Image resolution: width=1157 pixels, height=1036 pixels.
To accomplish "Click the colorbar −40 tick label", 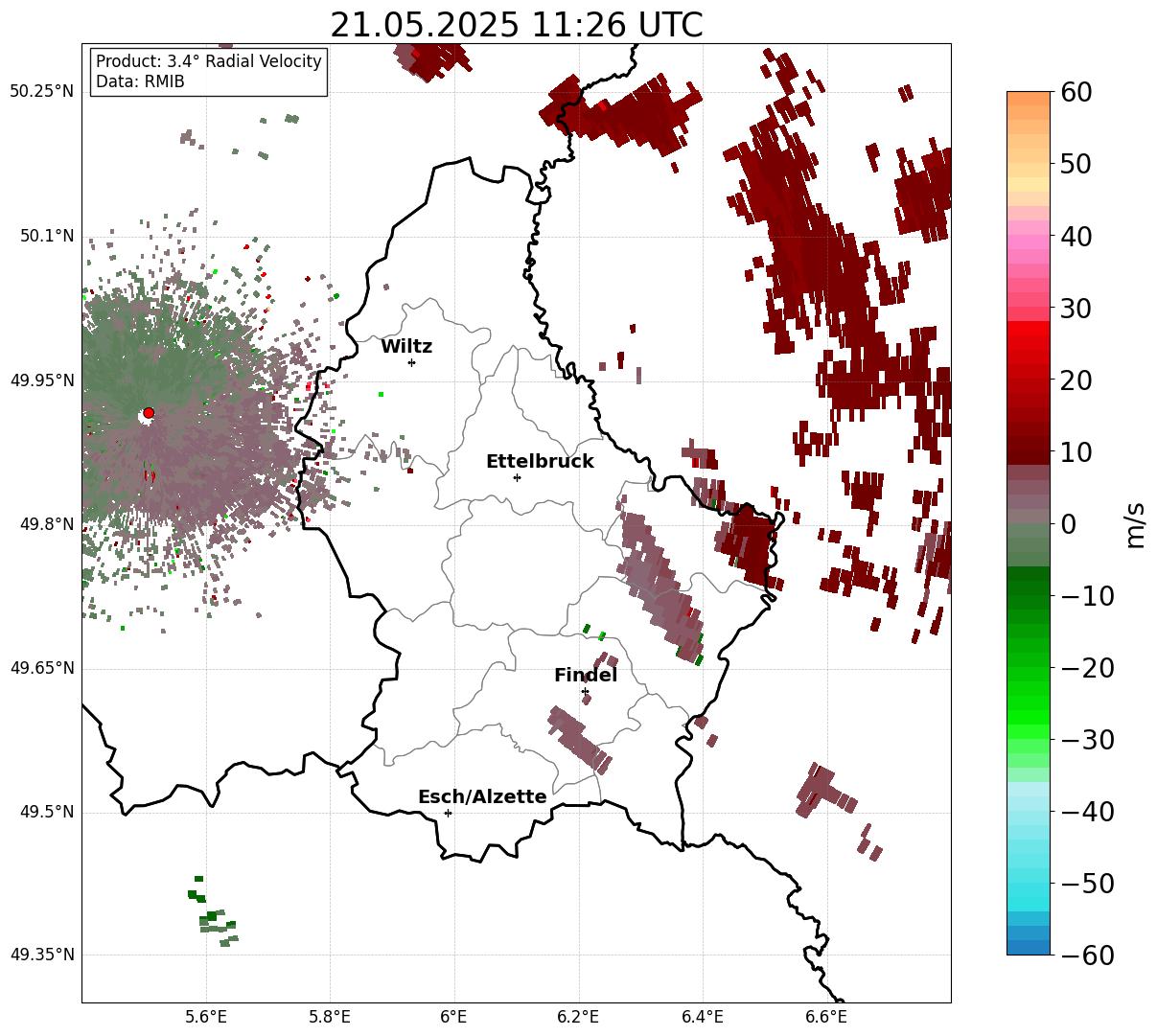I will tap(1087, 812).
